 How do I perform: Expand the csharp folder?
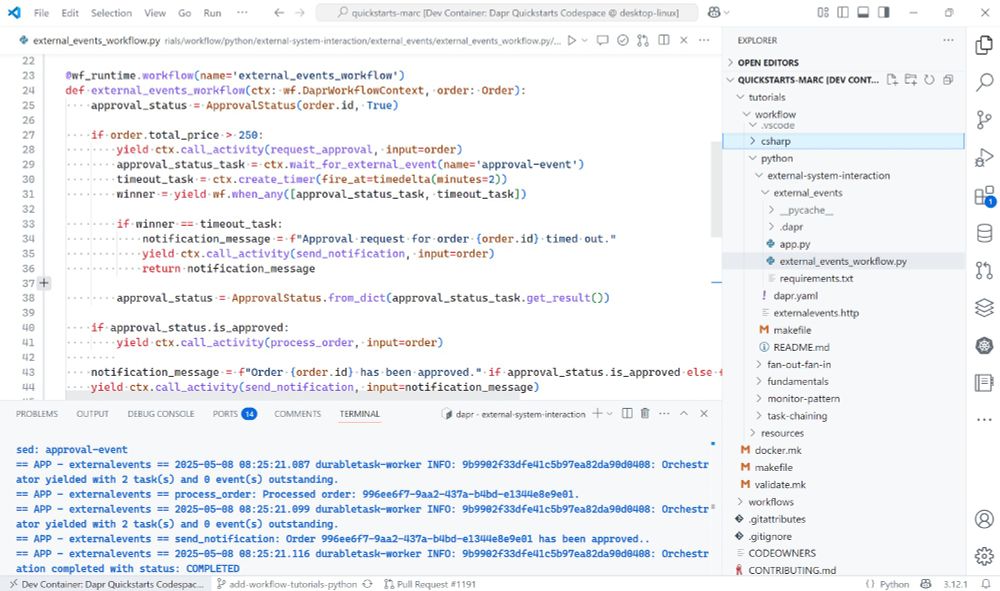pos(843,141)
